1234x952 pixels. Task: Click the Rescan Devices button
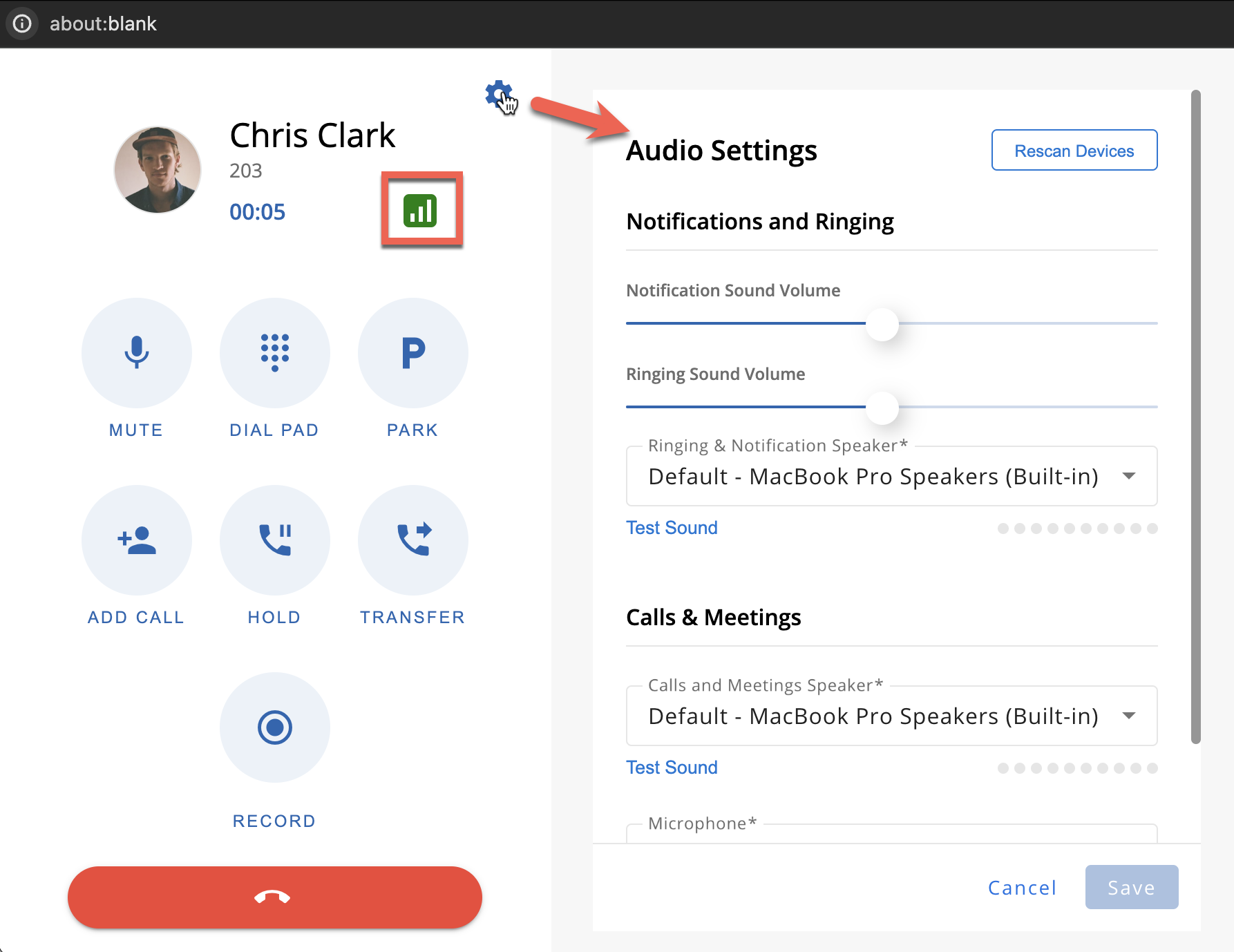click(1074, 150)
